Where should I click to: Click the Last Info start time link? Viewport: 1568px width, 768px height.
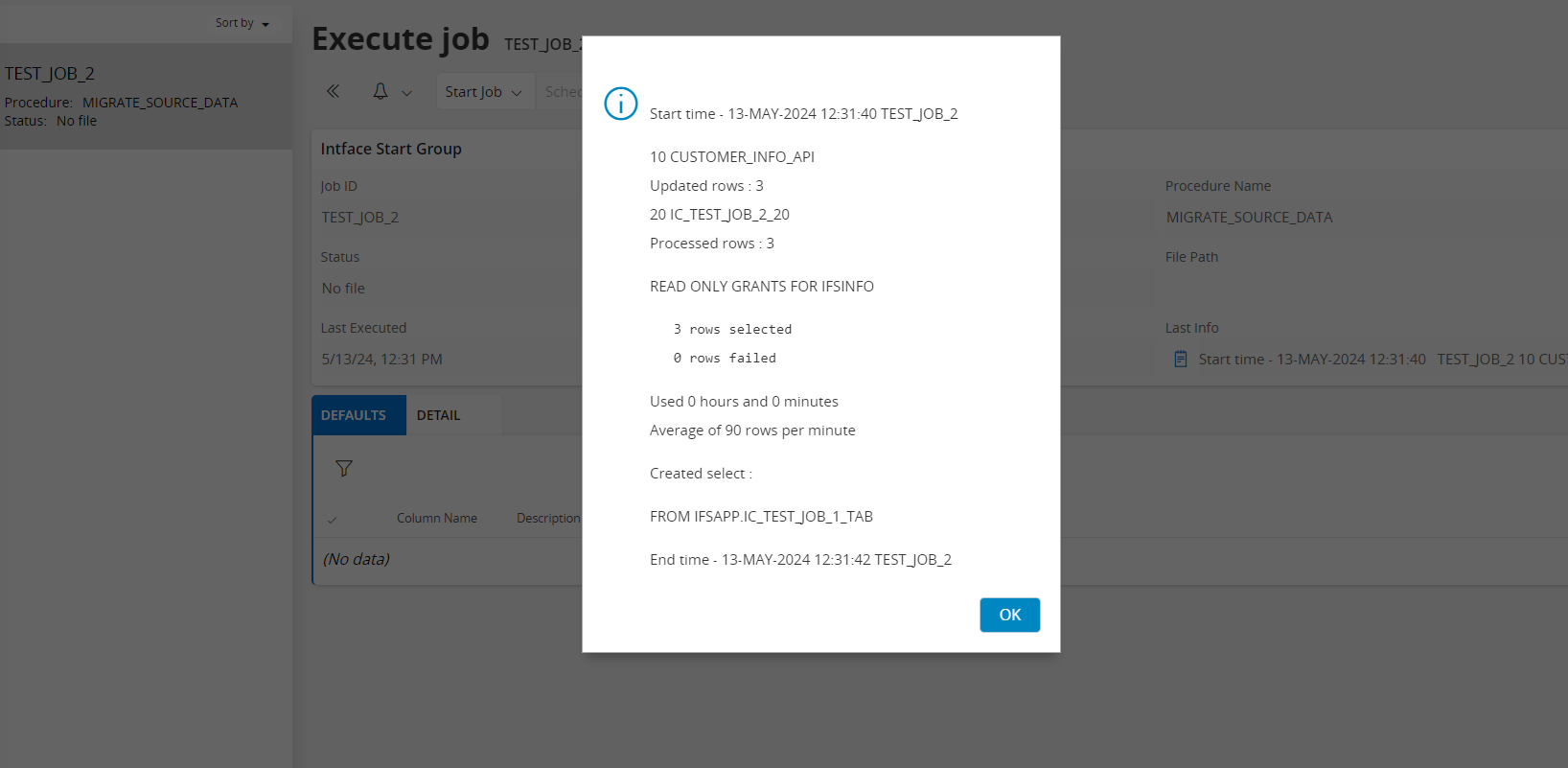[1311, 359]
